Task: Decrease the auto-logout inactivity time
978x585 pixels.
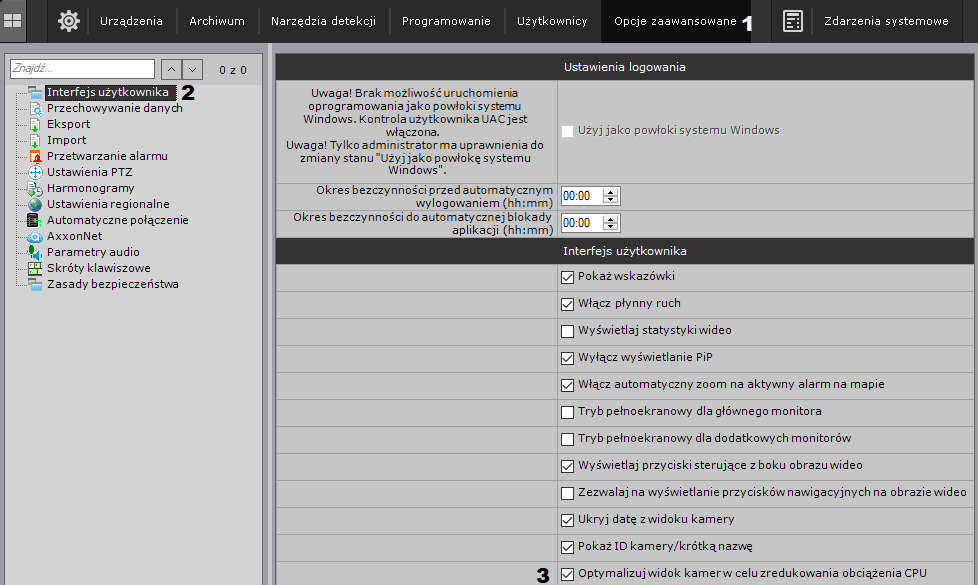Action: click(x=611, y=200)
